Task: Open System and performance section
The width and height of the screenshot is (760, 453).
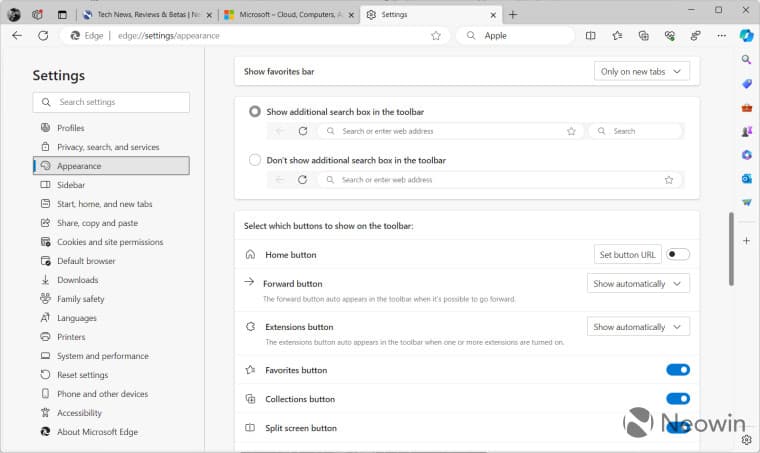Action: pyautogui.click(x=111, y=356)
